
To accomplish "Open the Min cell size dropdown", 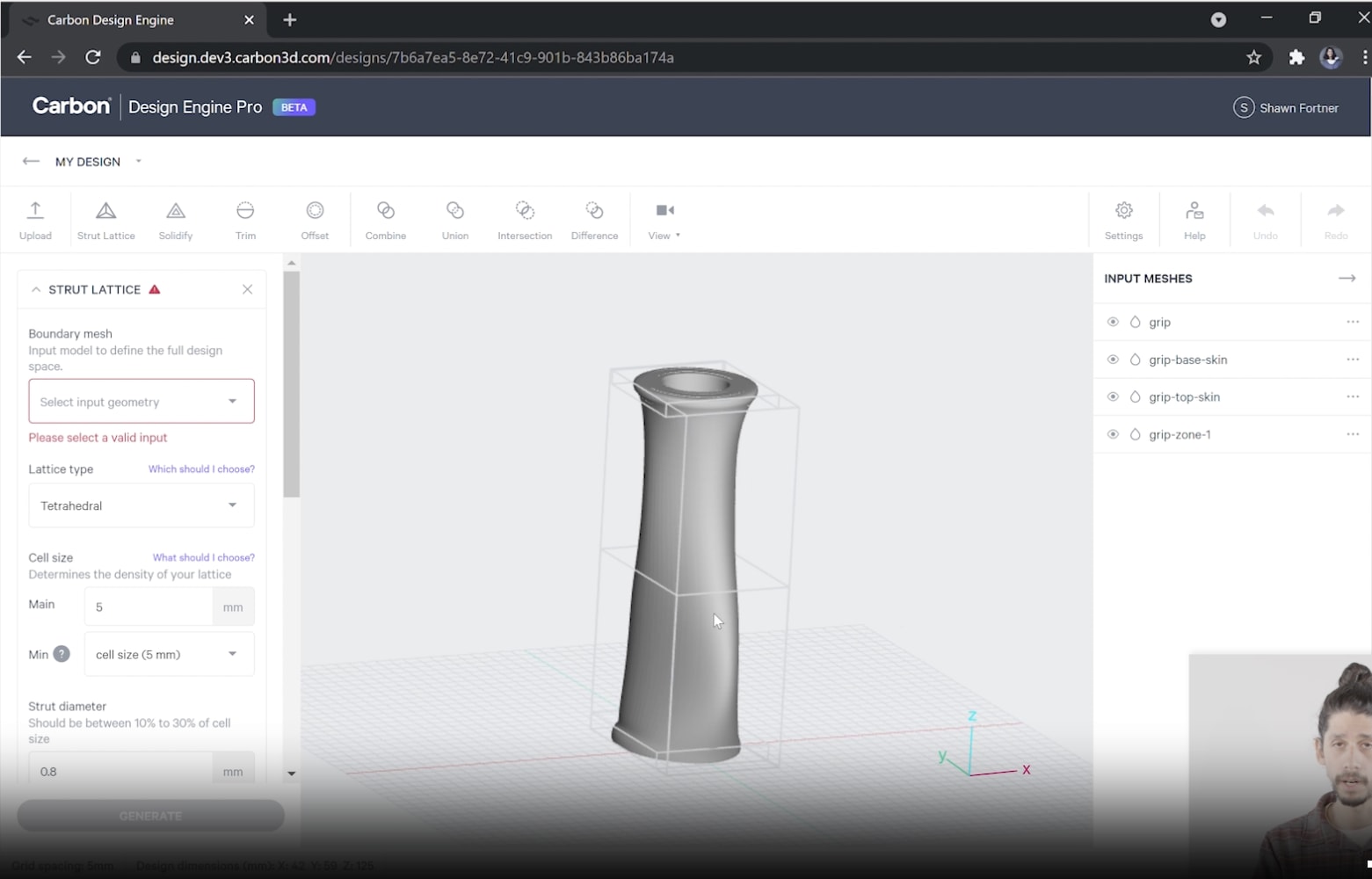I will click(x=169, y=654).
